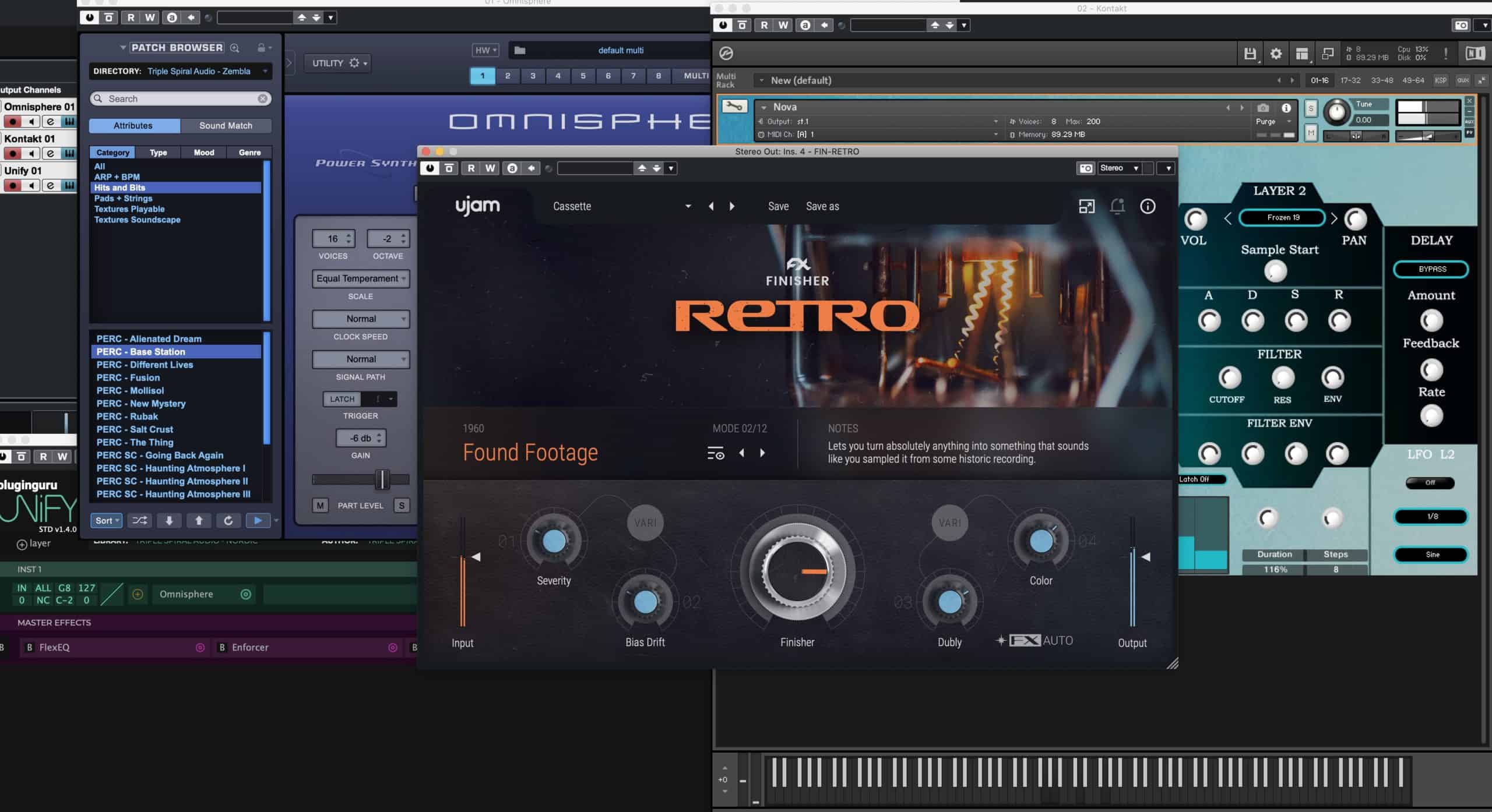Open patch browser Sort dropdown
1492x812 pixels.
106,520
